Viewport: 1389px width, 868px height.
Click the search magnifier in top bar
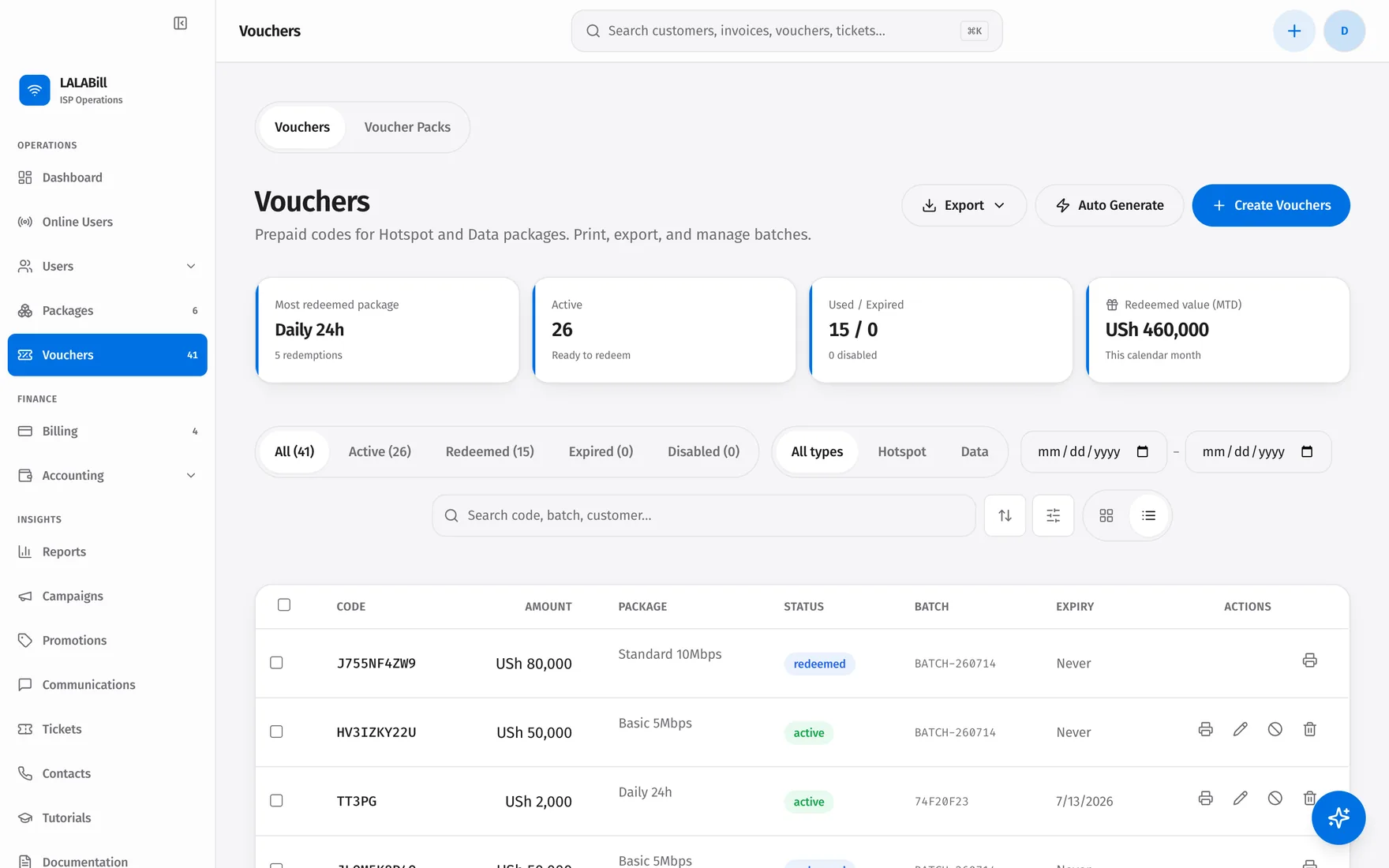(593, 31)
